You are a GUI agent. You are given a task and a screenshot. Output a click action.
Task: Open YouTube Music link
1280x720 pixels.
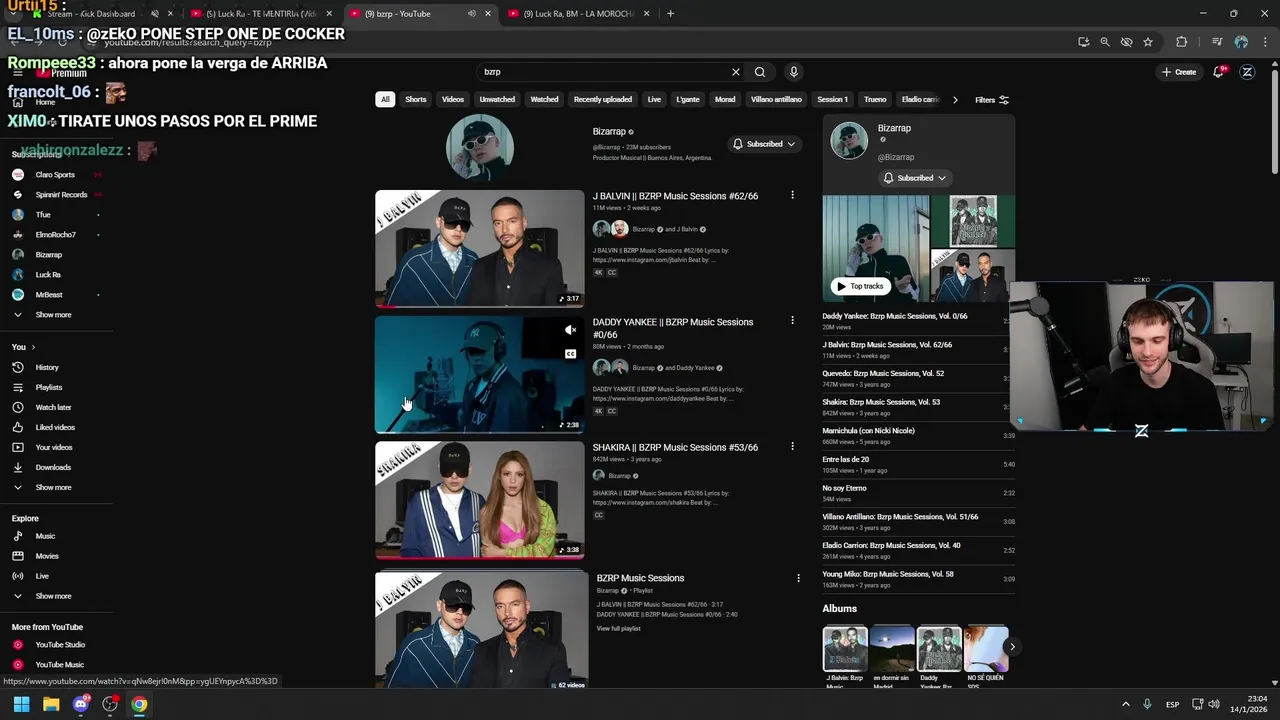[x=59, y=665]
